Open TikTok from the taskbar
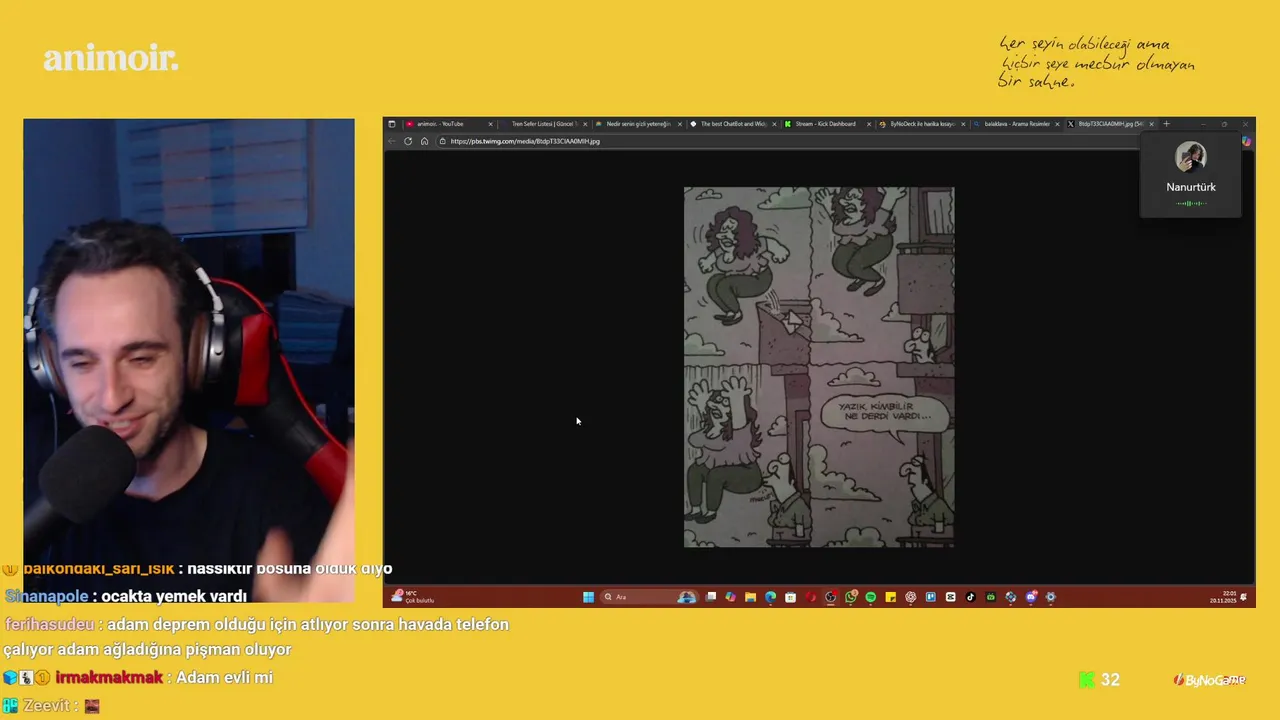The width and height of the screenshot is (1280, 720). point(971,597)
